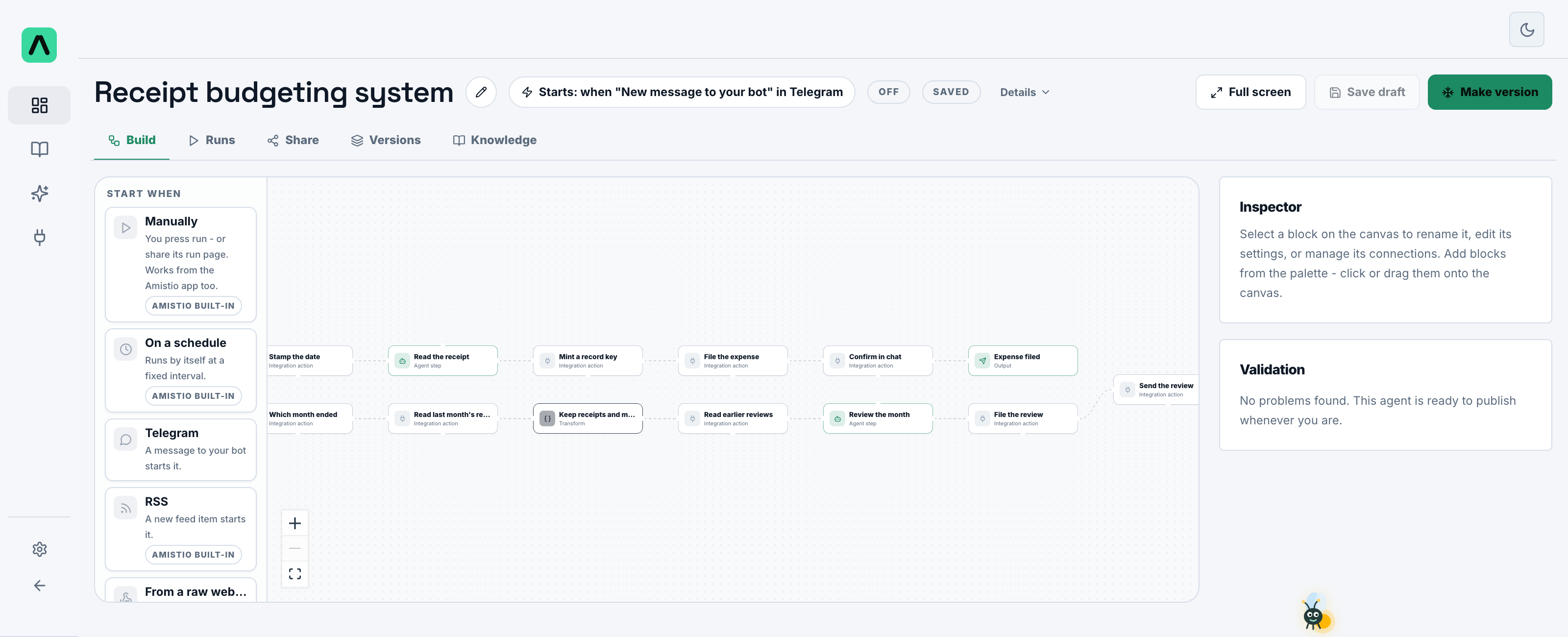Fit canvas view with frame icon

pos(294,574)
